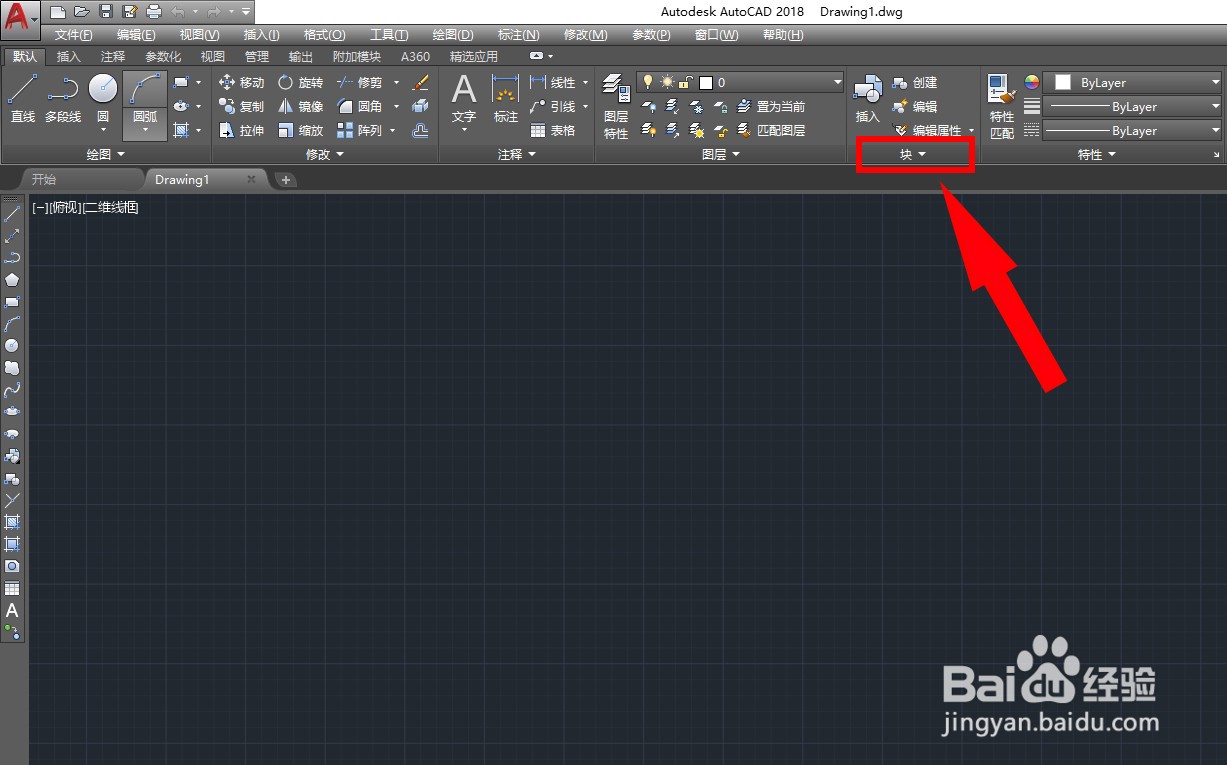Select the 线性 linear dimension tool

click(x=553, y=83)
